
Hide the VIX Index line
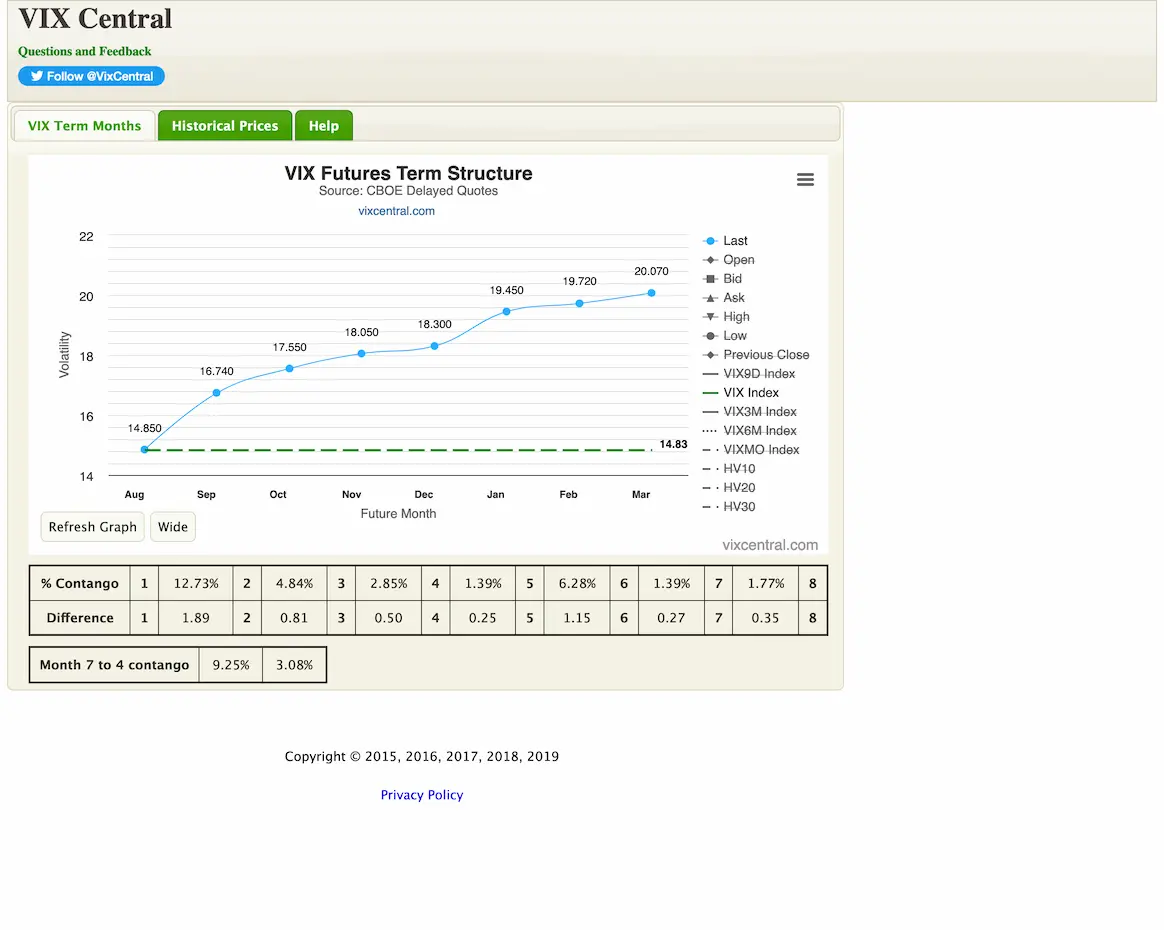coord(750,393)
